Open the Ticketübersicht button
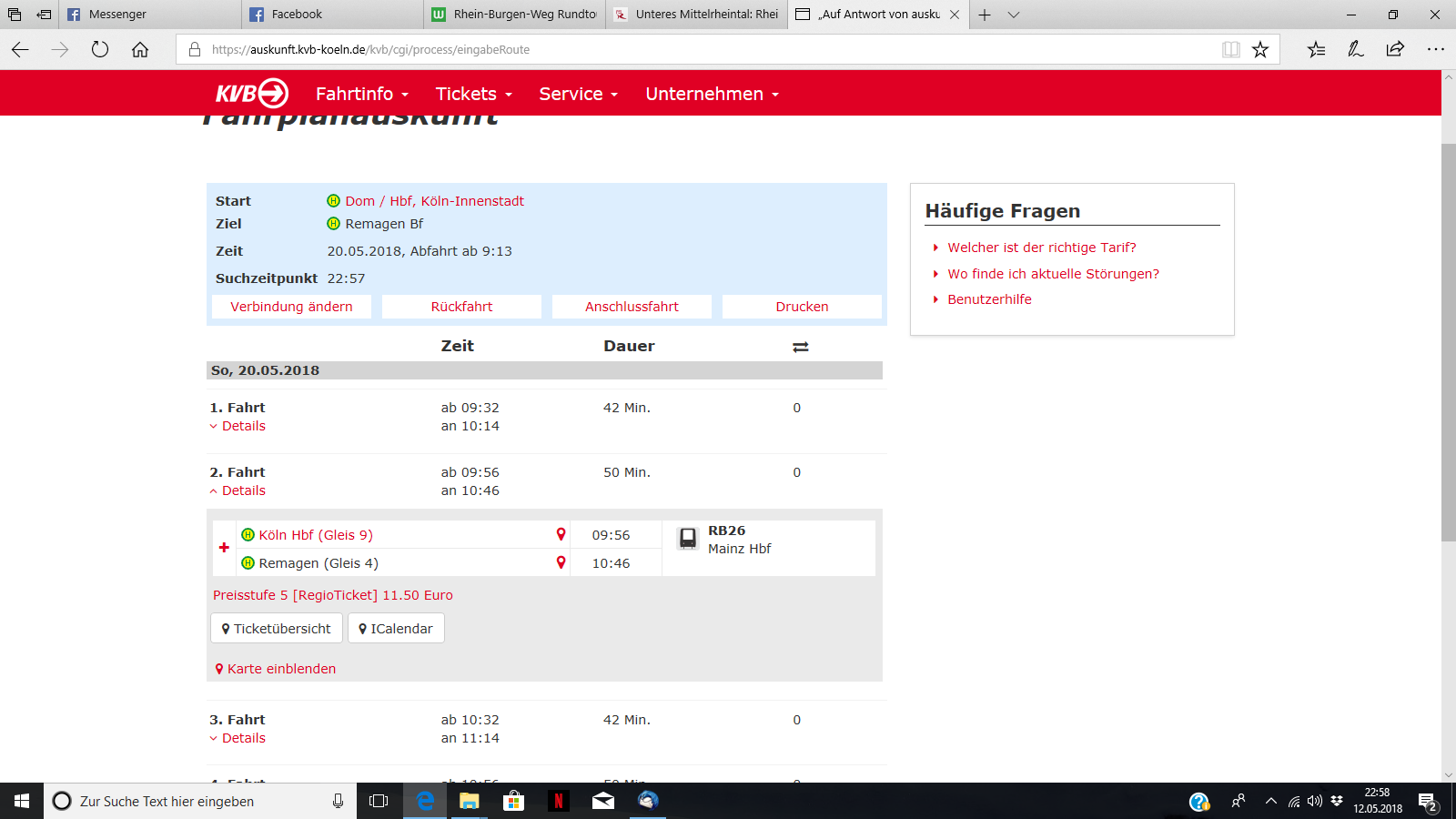 point(277,629)
